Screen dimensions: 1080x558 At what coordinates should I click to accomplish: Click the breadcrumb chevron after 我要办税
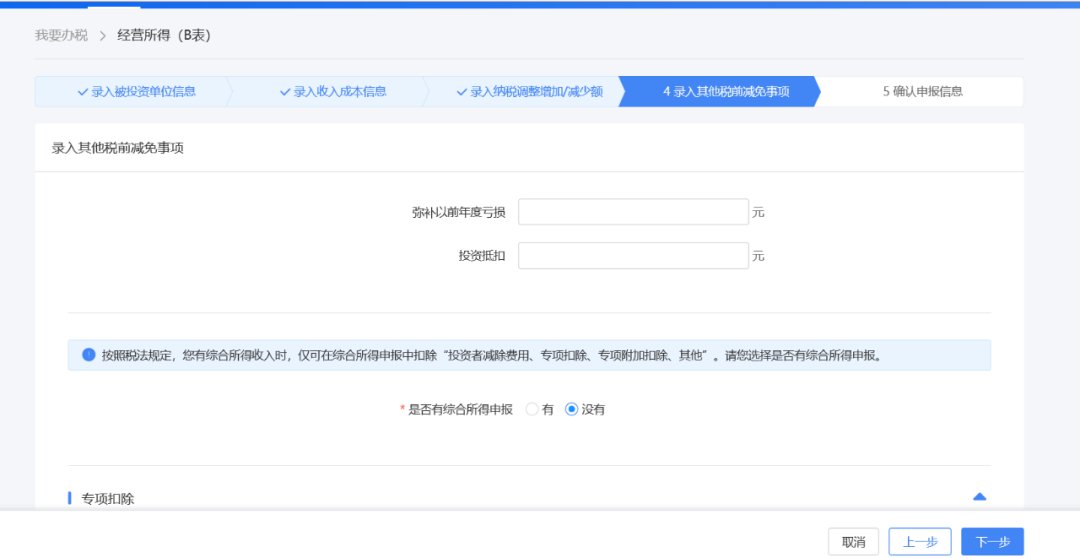[102, 36]
